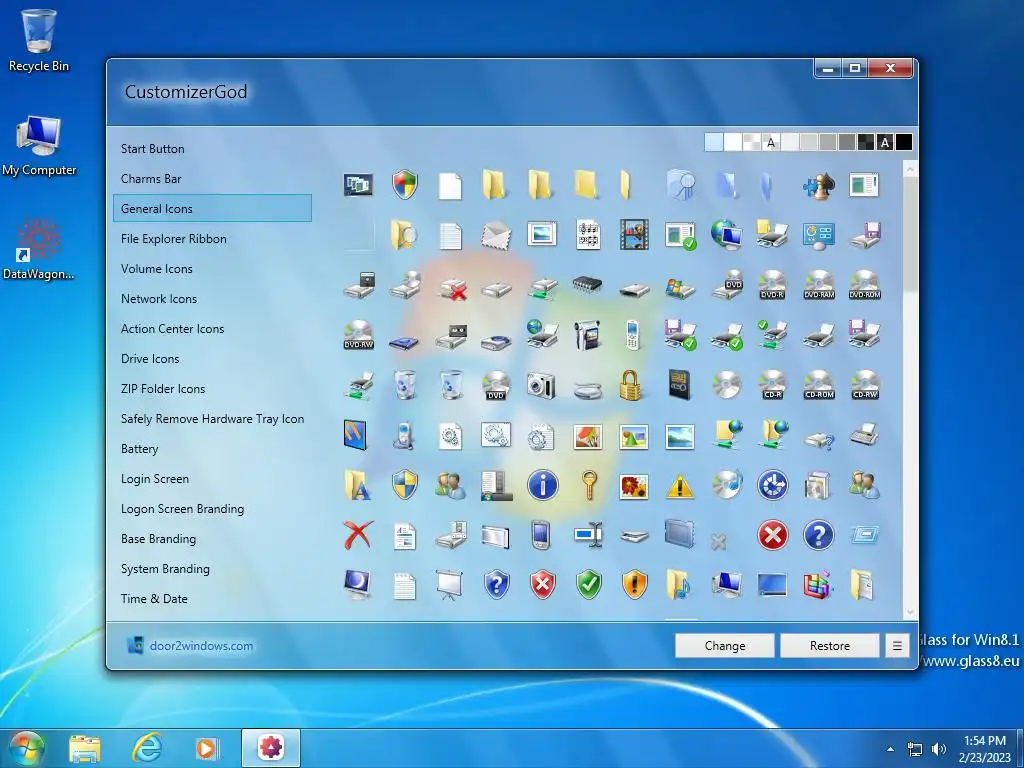Choose the RAM memory chip icon
1024x768 pixels.
coord(588,285)
